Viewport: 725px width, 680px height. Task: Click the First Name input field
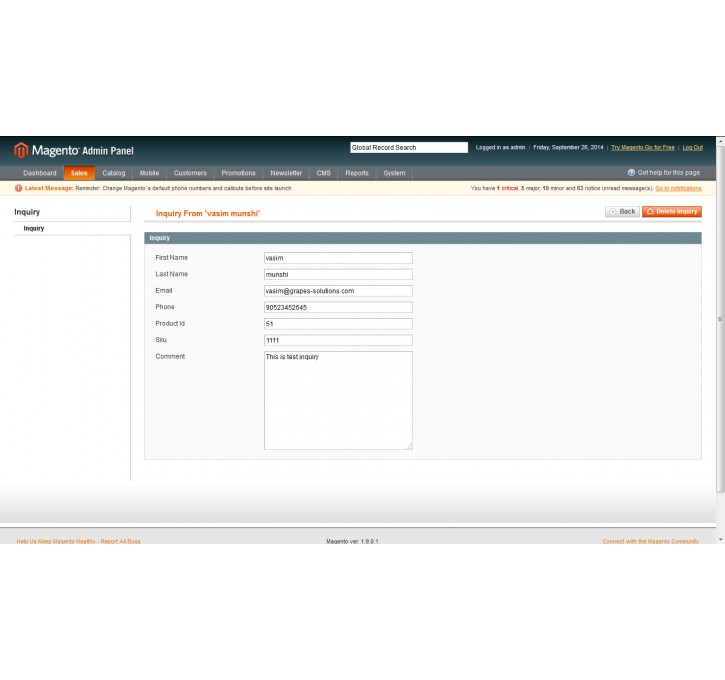[x=338, y=258]
